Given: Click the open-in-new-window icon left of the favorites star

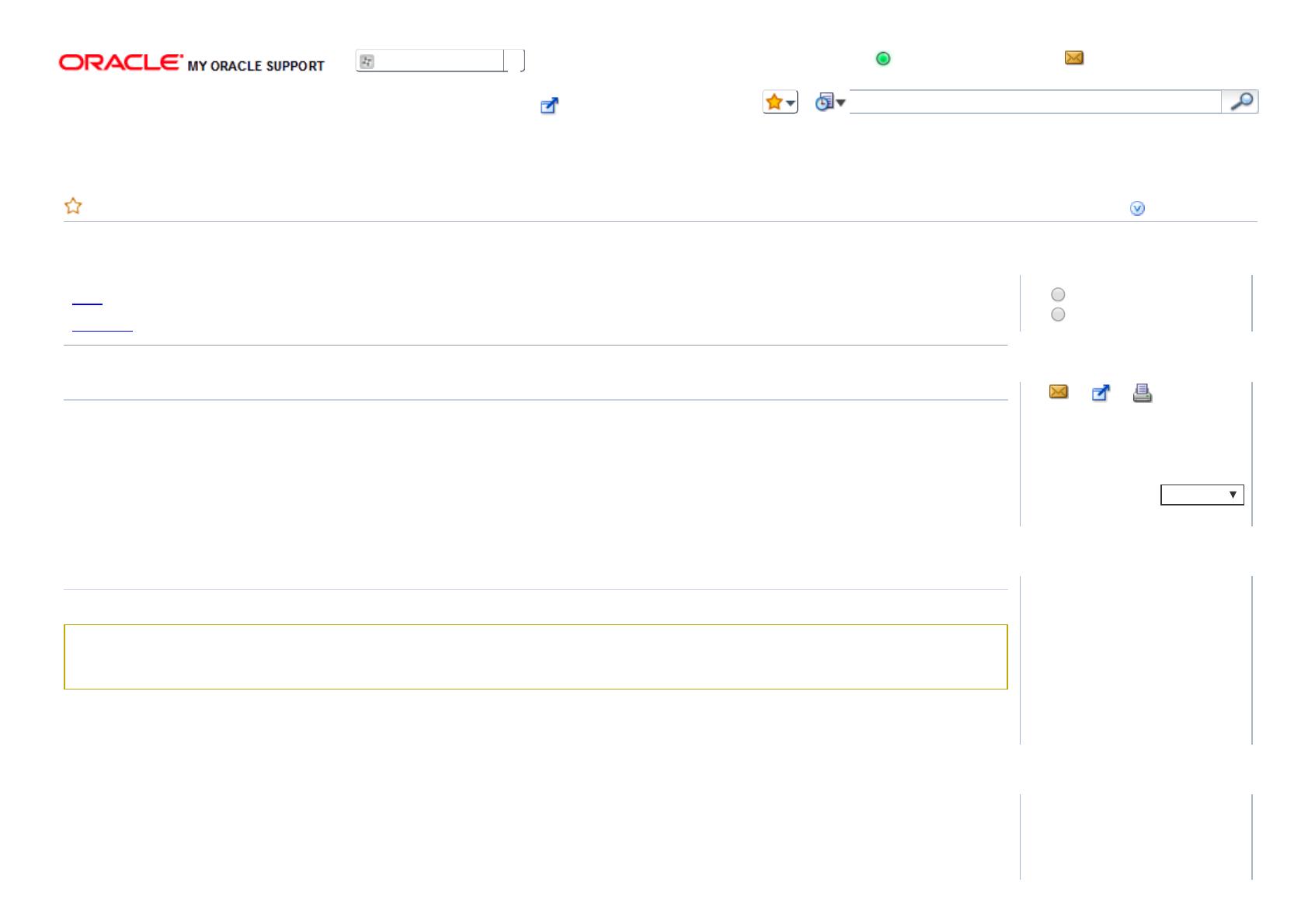Looking at the screenshot, I should pyautogui.click(x=550, y=106).
